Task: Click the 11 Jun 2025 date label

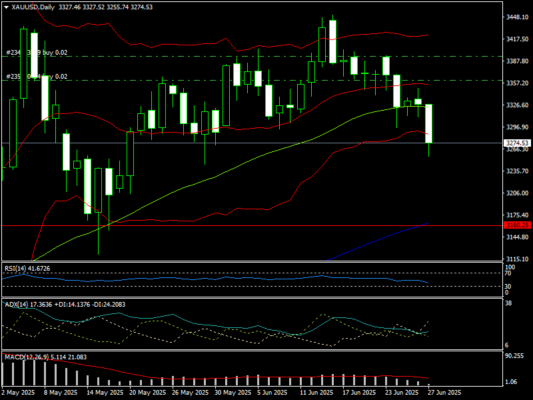Action: click(x=316, y=393)
